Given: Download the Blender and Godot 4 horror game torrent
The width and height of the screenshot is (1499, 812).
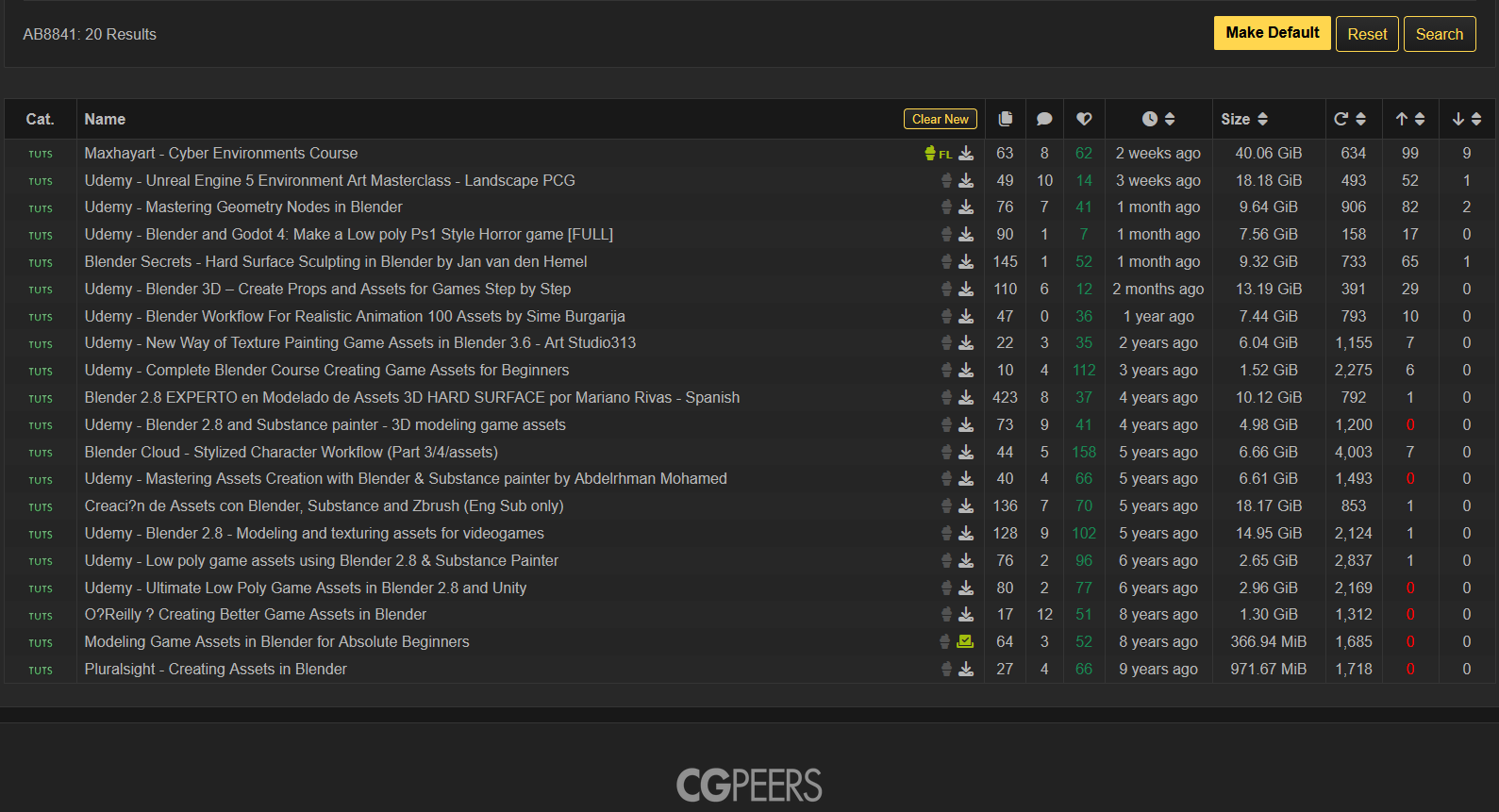Looking at the screenshot, I should click(x=966, y=234).
